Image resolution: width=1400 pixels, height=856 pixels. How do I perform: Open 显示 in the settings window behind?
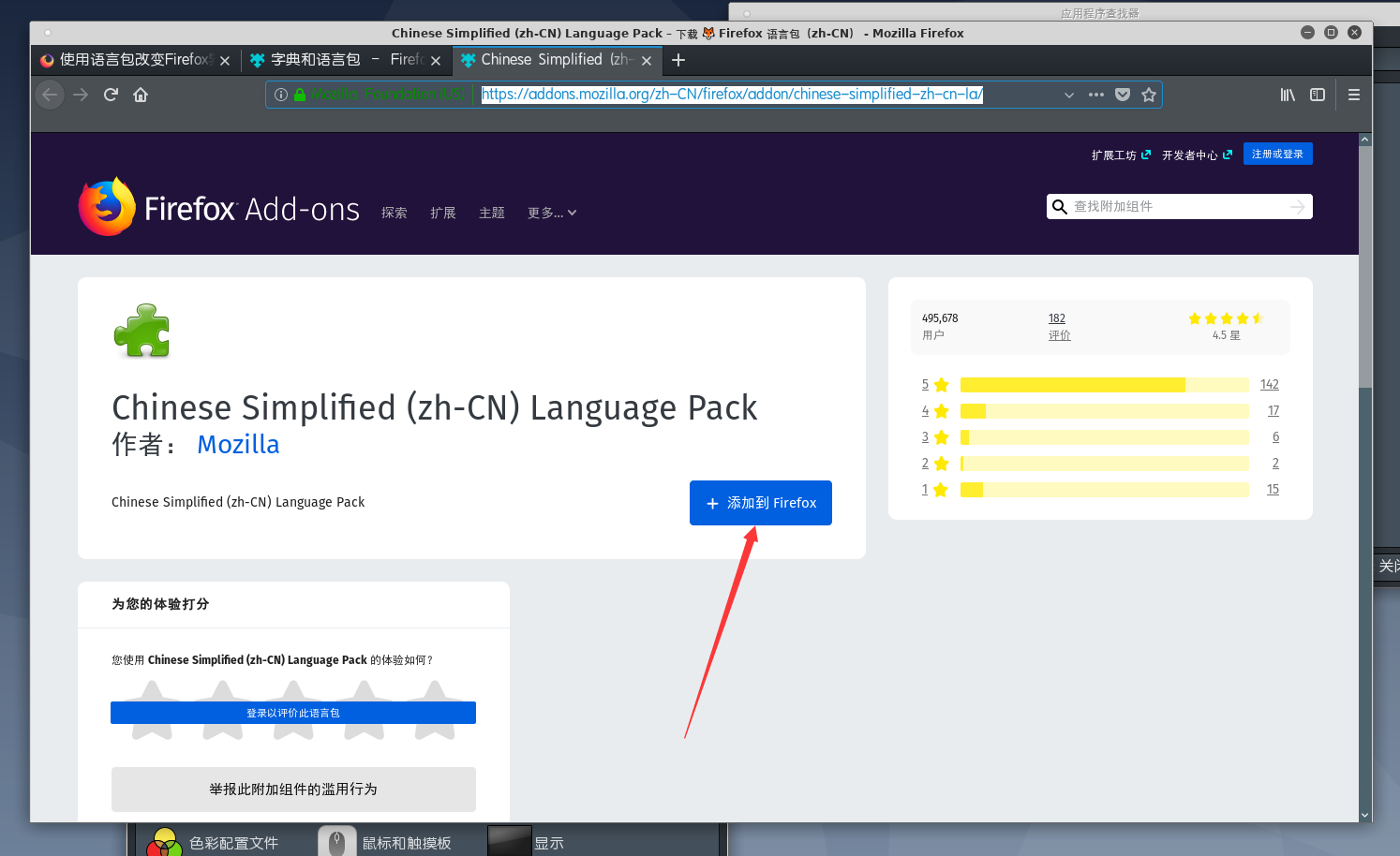[527, 842]
